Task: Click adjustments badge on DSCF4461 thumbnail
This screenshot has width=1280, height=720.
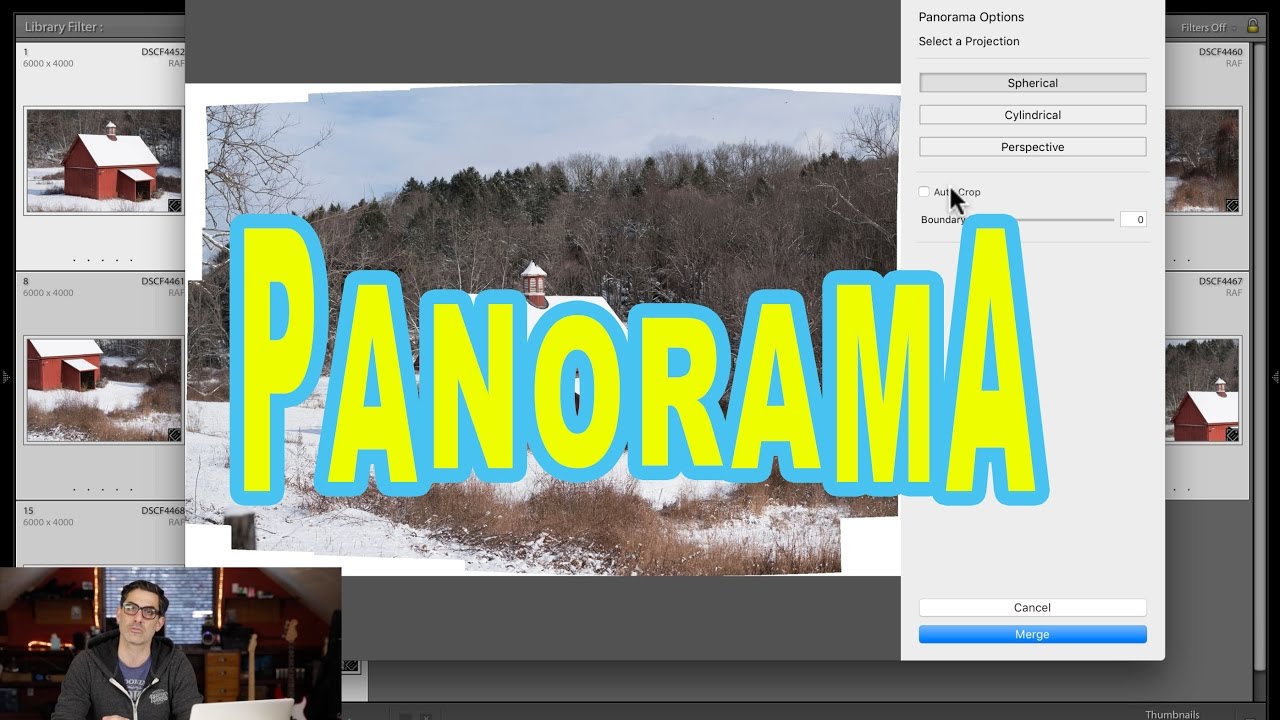Action: [175, 434]
